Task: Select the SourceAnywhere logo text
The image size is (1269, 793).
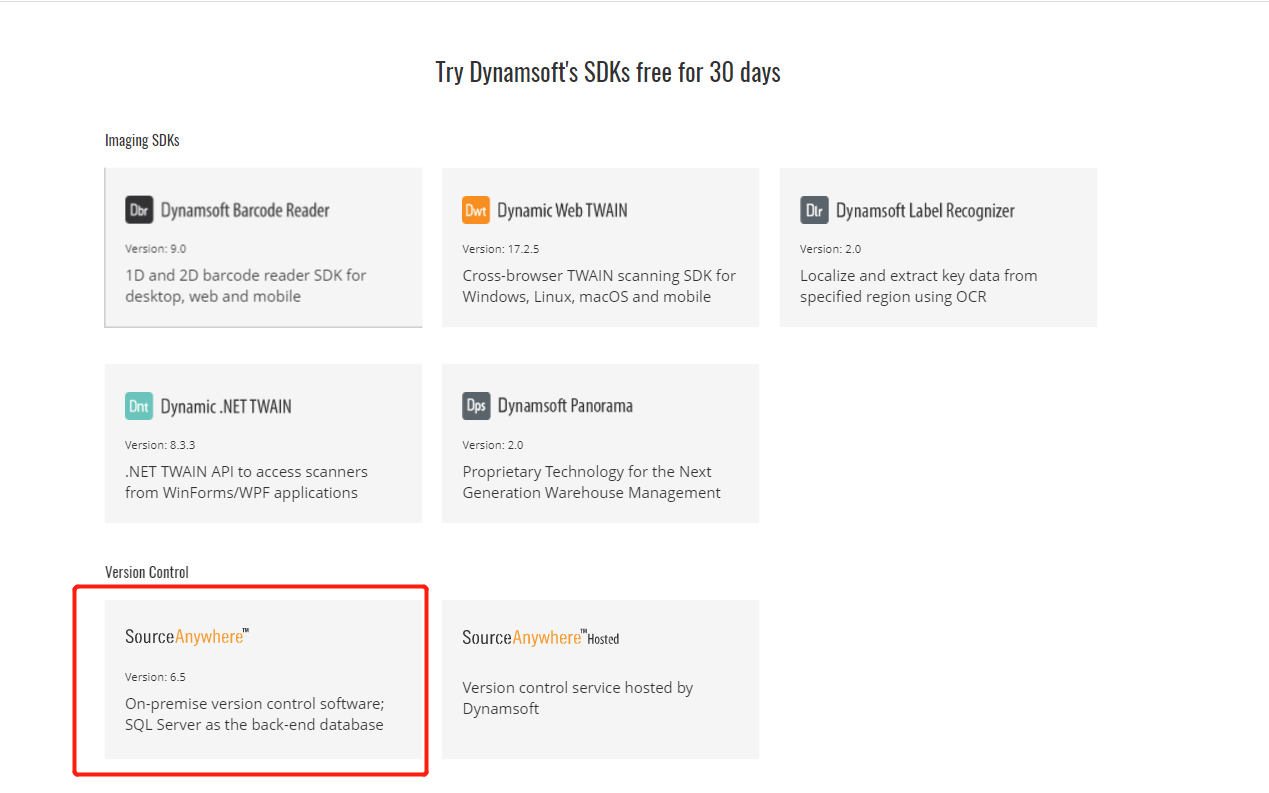Action: pyautogui.click(x=184, y=635)
